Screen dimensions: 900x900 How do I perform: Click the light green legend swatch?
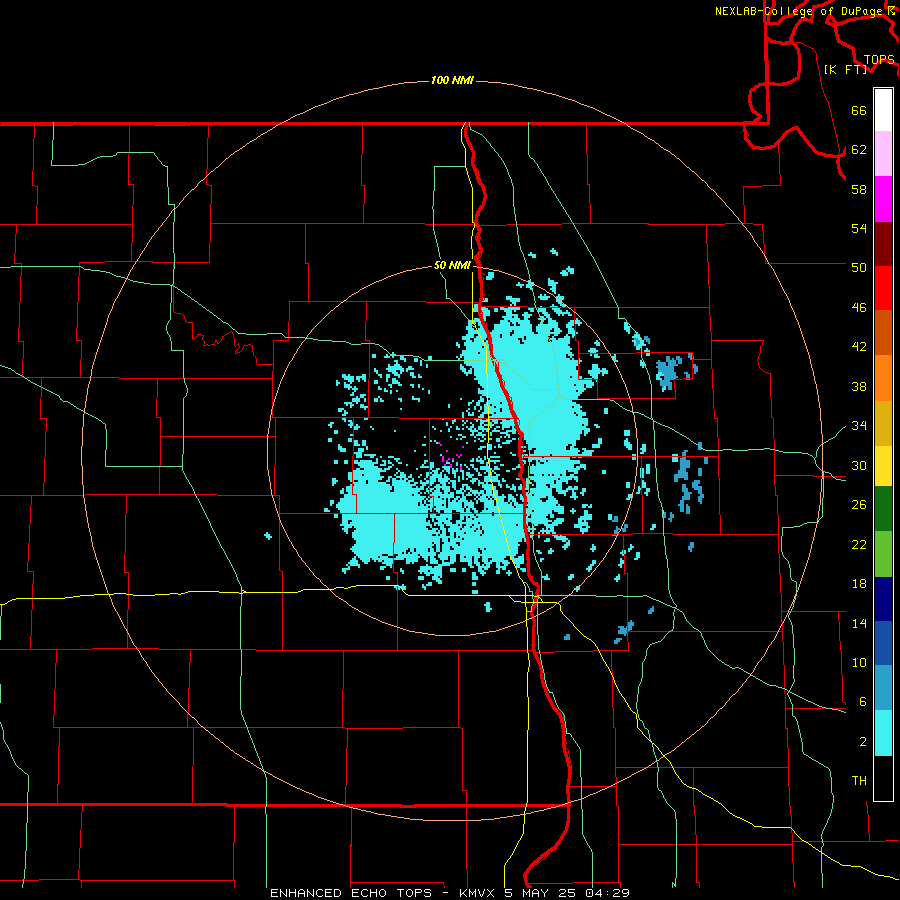(883, 554)
